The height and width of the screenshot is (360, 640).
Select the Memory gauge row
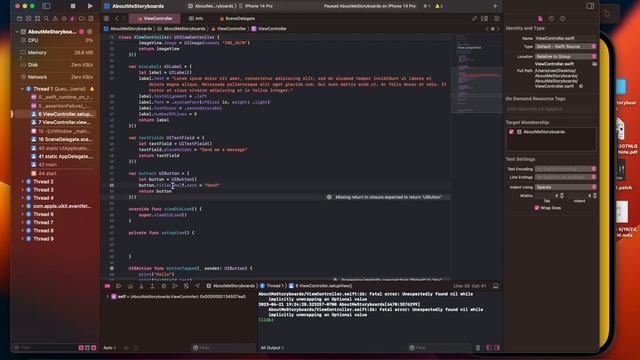click(56, 53)
